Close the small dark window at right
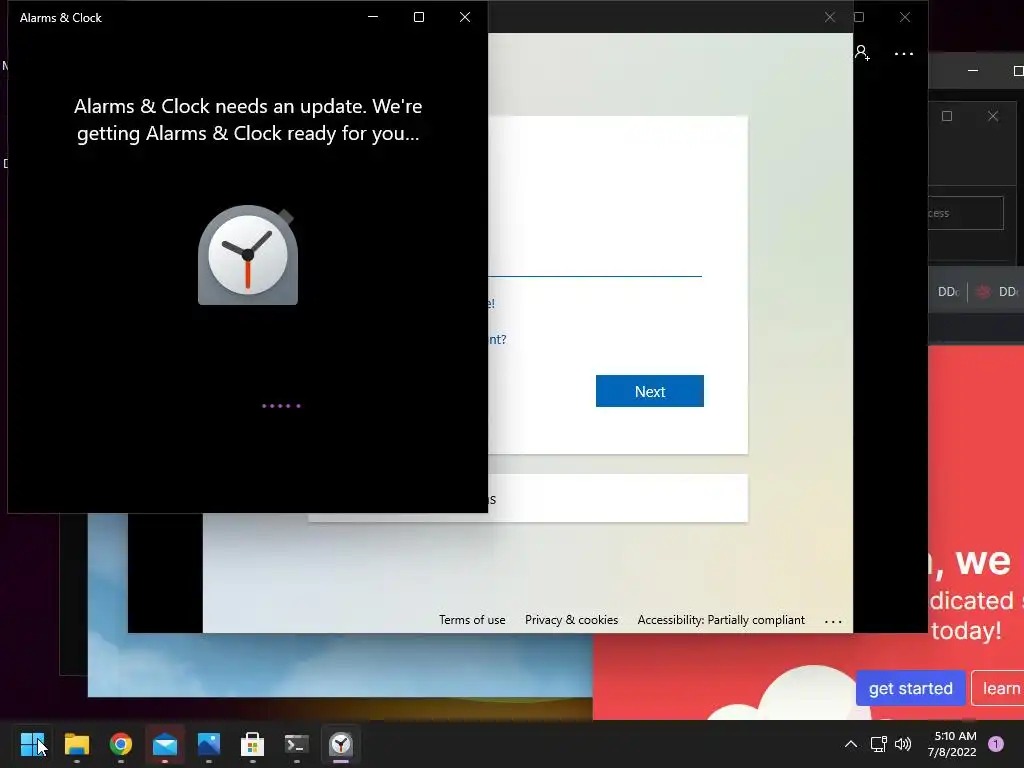 [x=993, y=116]
